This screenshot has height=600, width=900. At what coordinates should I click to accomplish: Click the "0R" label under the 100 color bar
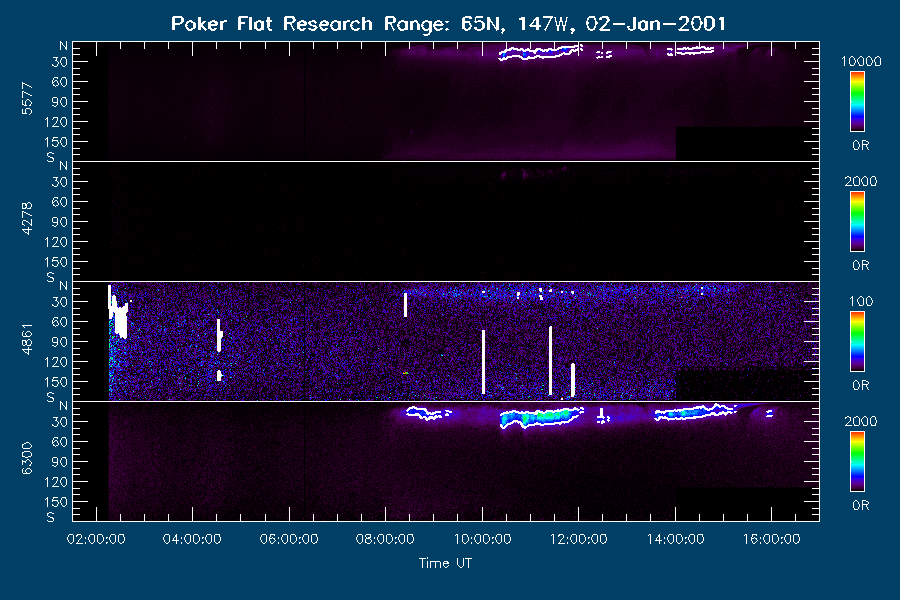tap(861, 386)
